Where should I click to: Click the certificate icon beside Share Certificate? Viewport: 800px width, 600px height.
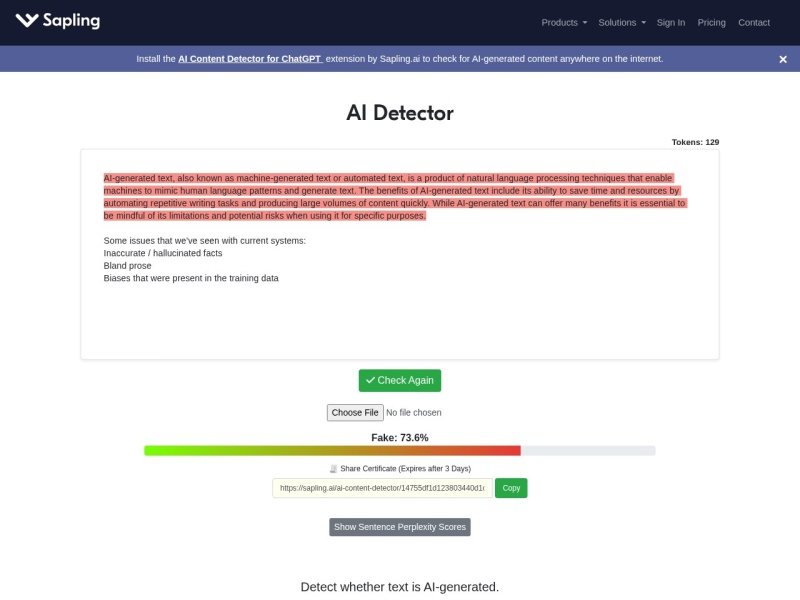(x=330, y=468)
